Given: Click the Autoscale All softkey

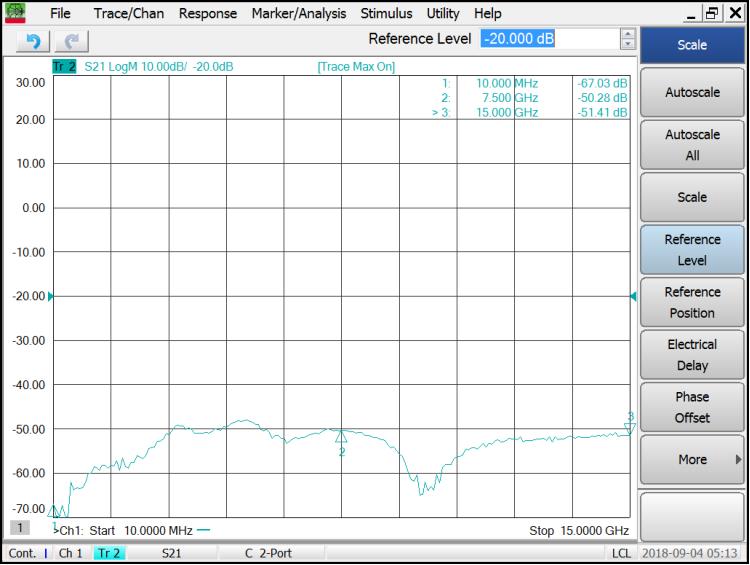Looking at the screenshot, I should [692, 145].
